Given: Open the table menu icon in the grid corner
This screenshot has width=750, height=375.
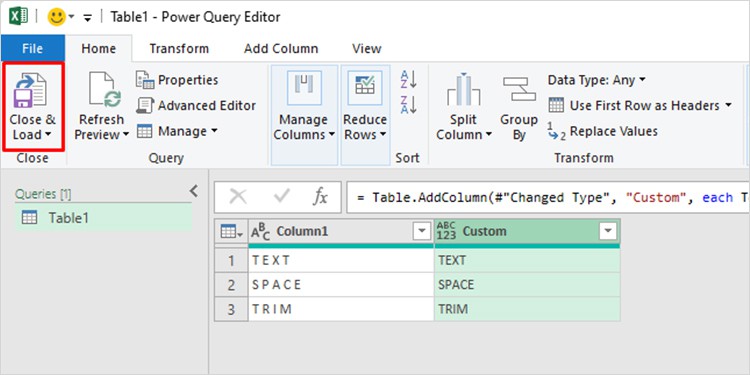Looking at the screenshot, I should click(231, 232).
